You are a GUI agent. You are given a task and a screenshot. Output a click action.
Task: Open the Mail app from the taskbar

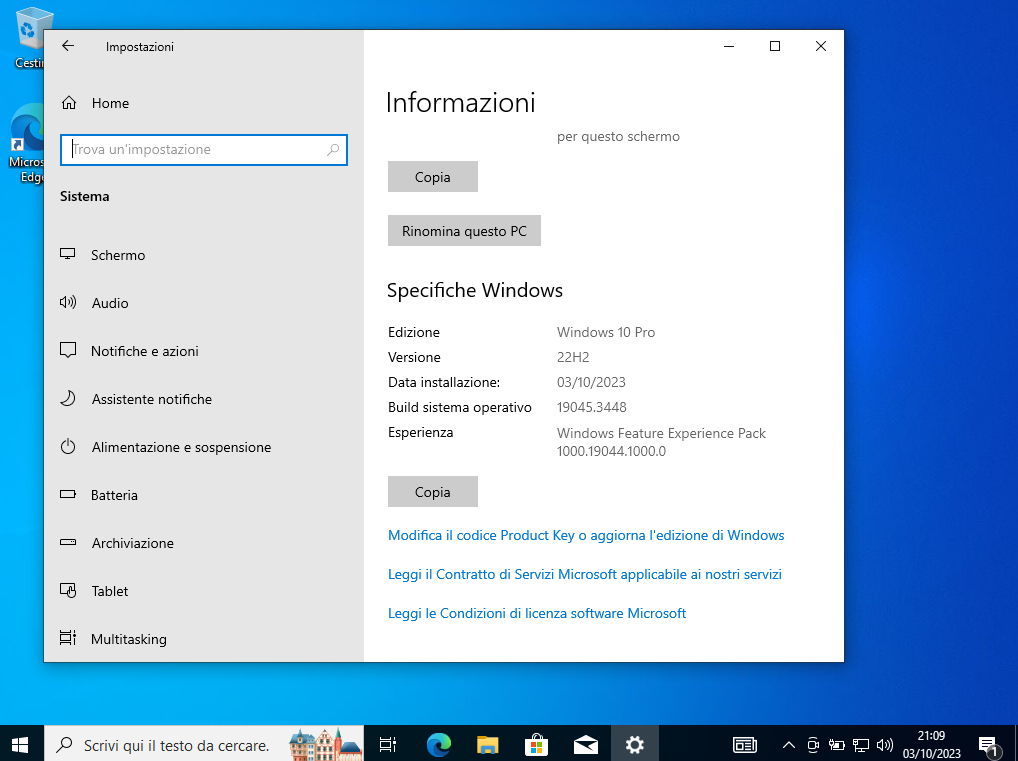tap(586, 745)
